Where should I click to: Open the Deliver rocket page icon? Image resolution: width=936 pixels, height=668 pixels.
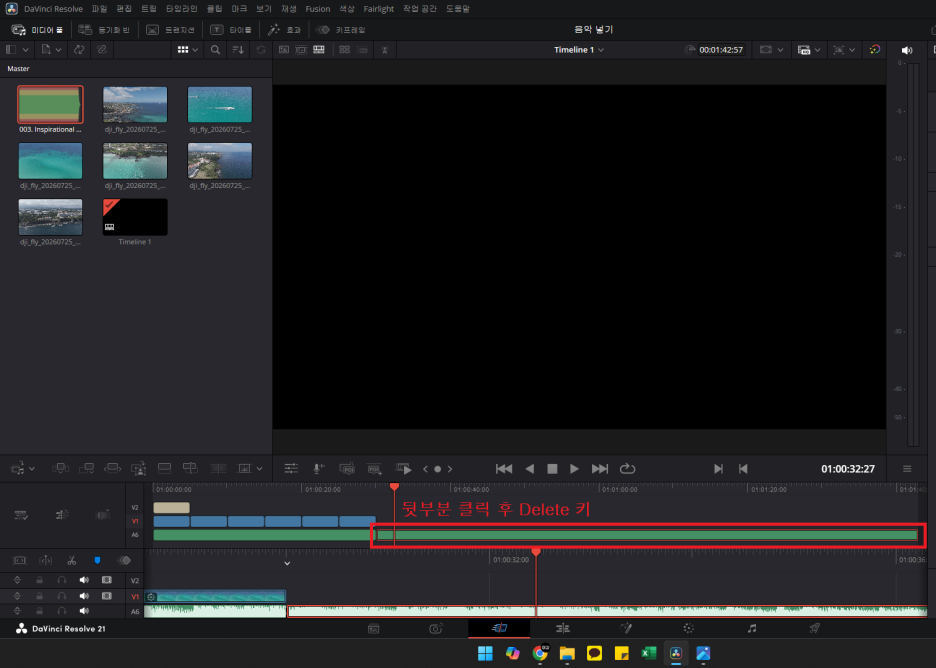pos(814,628)
